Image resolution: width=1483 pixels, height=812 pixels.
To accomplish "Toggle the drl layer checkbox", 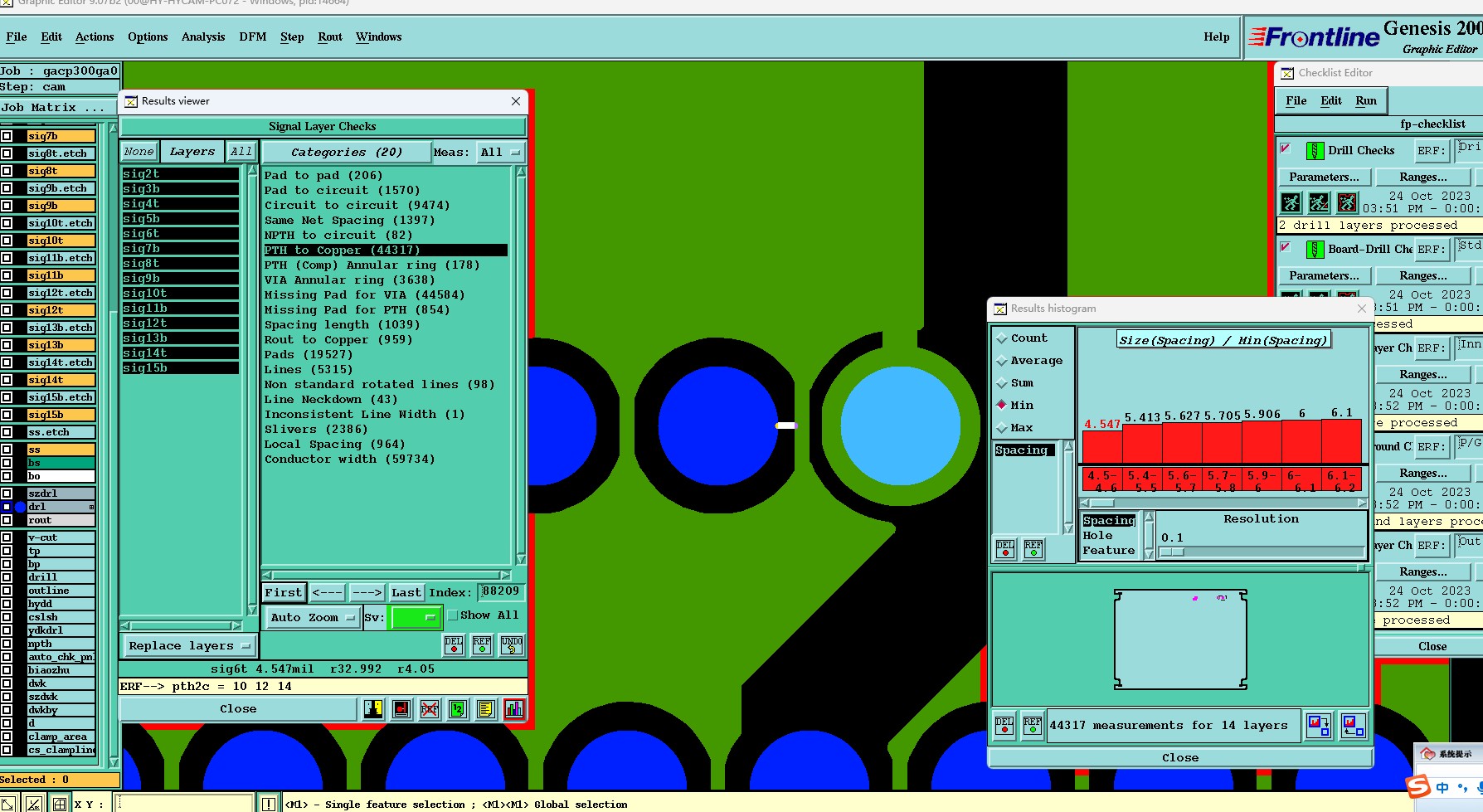I will coord(7,507).
